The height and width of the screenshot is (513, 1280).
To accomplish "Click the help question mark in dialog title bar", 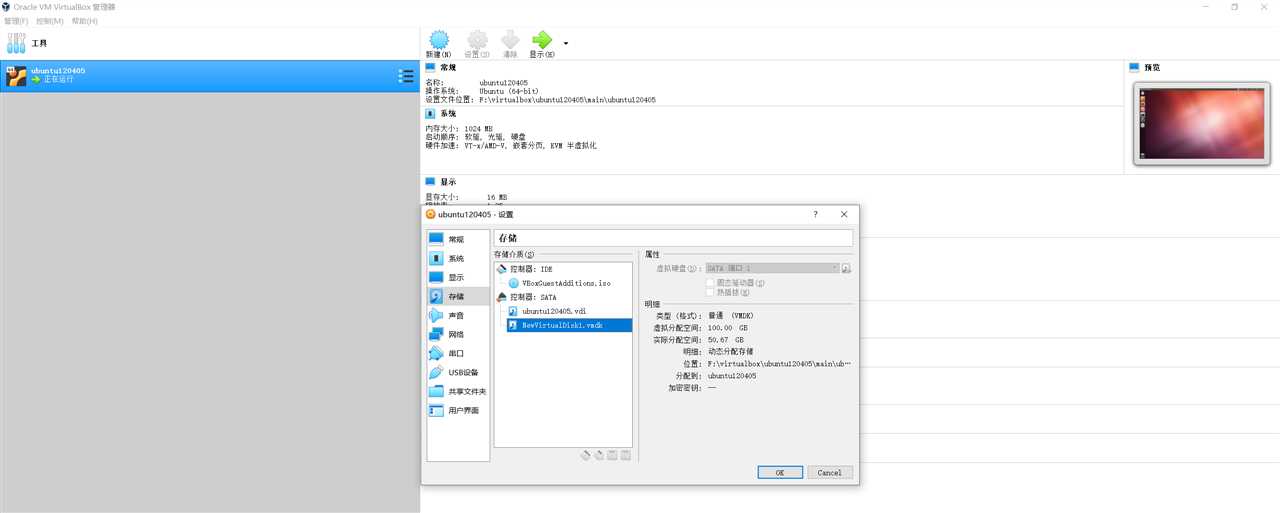I will click(815, 214).
